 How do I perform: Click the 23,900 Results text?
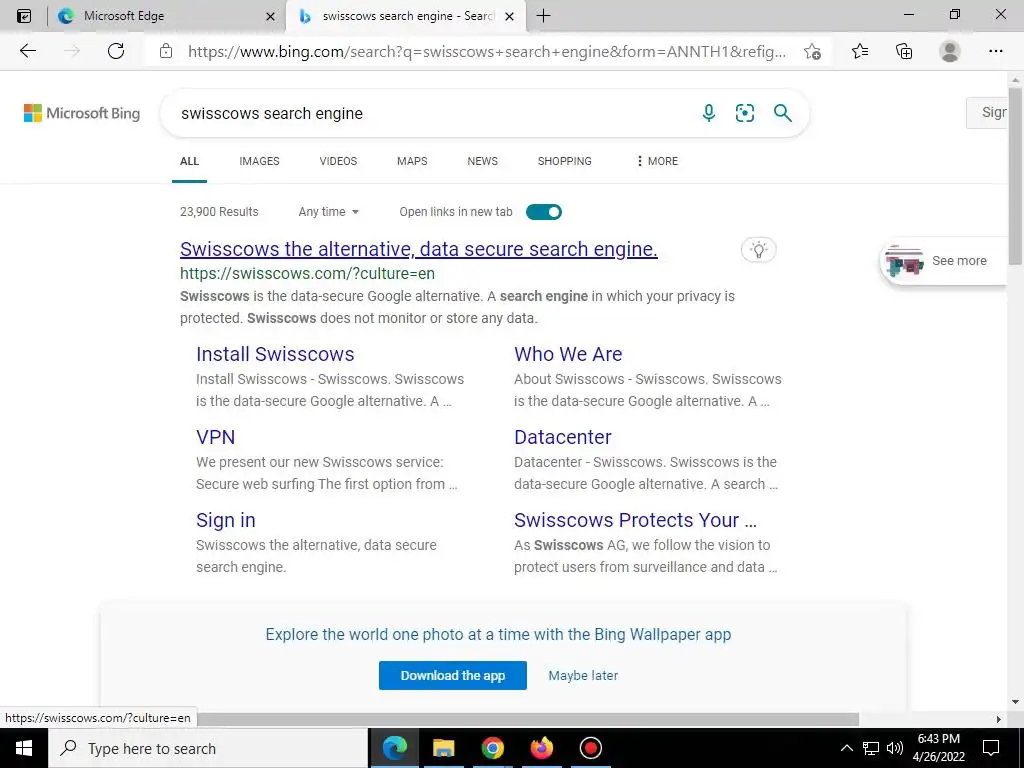tap(219, 212)
